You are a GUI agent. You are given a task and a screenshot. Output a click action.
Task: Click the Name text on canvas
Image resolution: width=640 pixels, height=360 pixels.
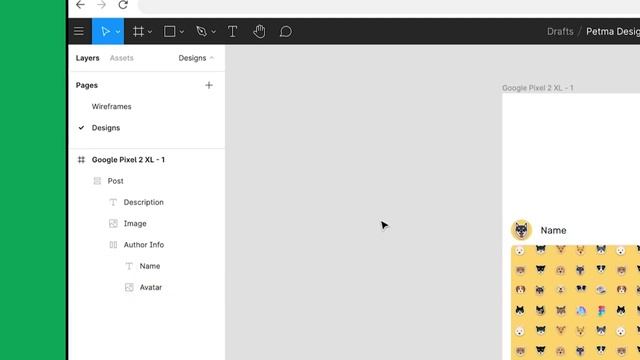point(553,230)
